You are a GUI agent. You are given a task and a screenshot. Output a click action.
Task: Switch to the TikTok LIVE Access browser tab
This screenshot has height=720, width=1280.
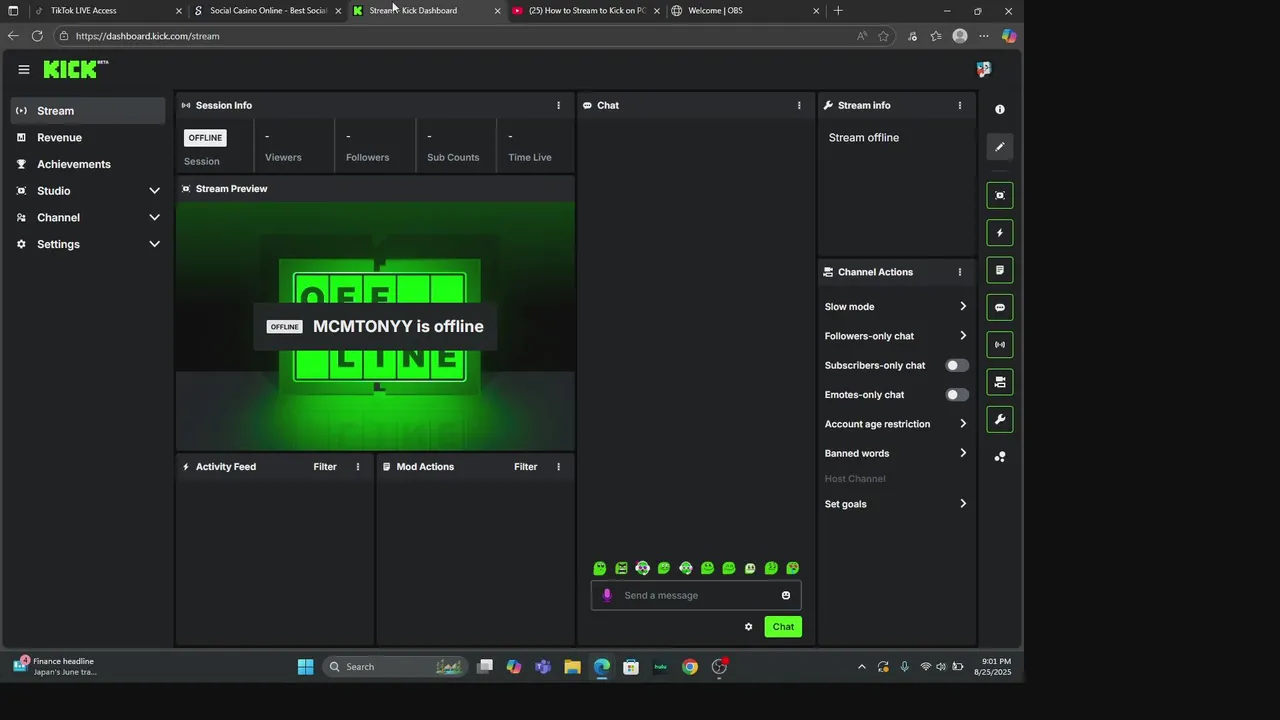108,11
